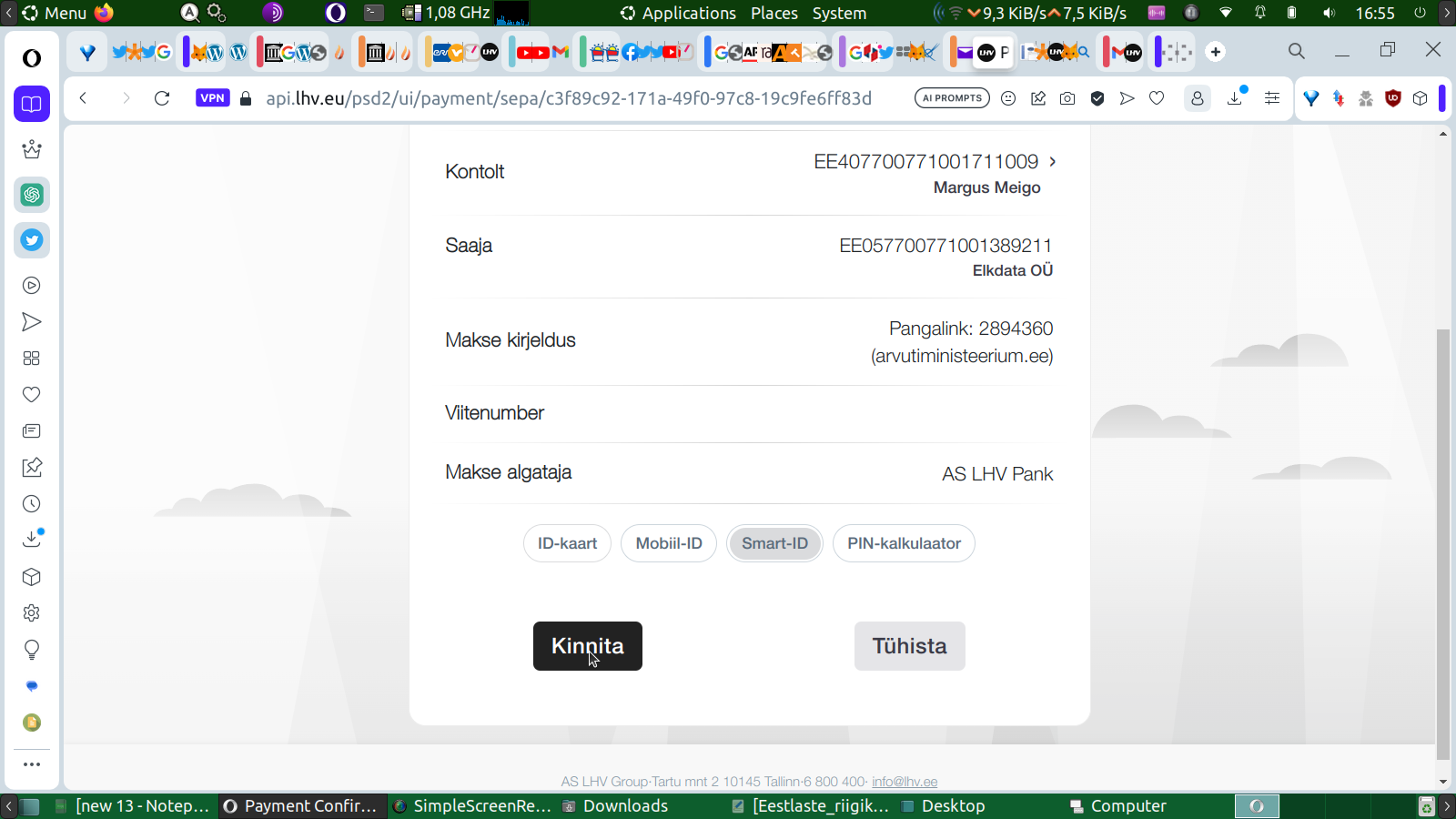Open the address bar downloads icon

click(1236, 97)
